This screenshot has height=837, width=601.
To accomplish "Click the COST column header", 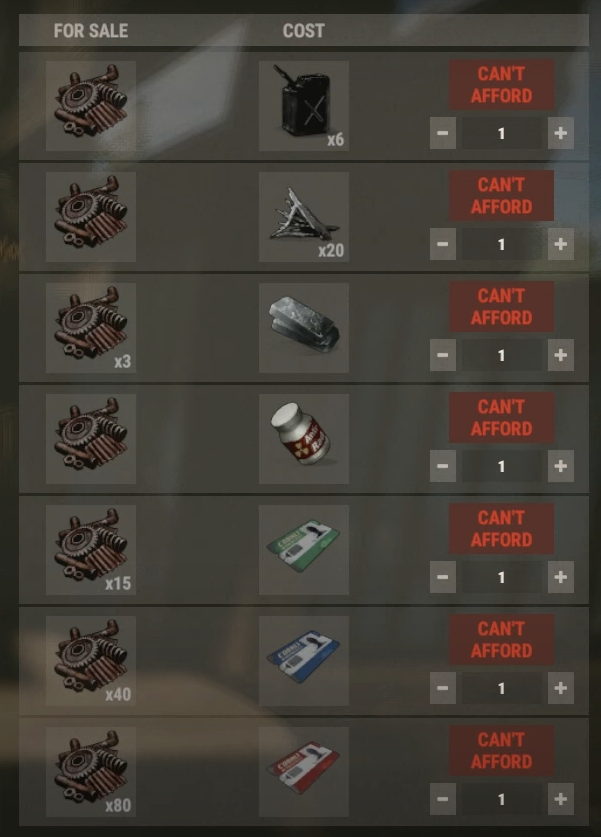I will 304,31.
